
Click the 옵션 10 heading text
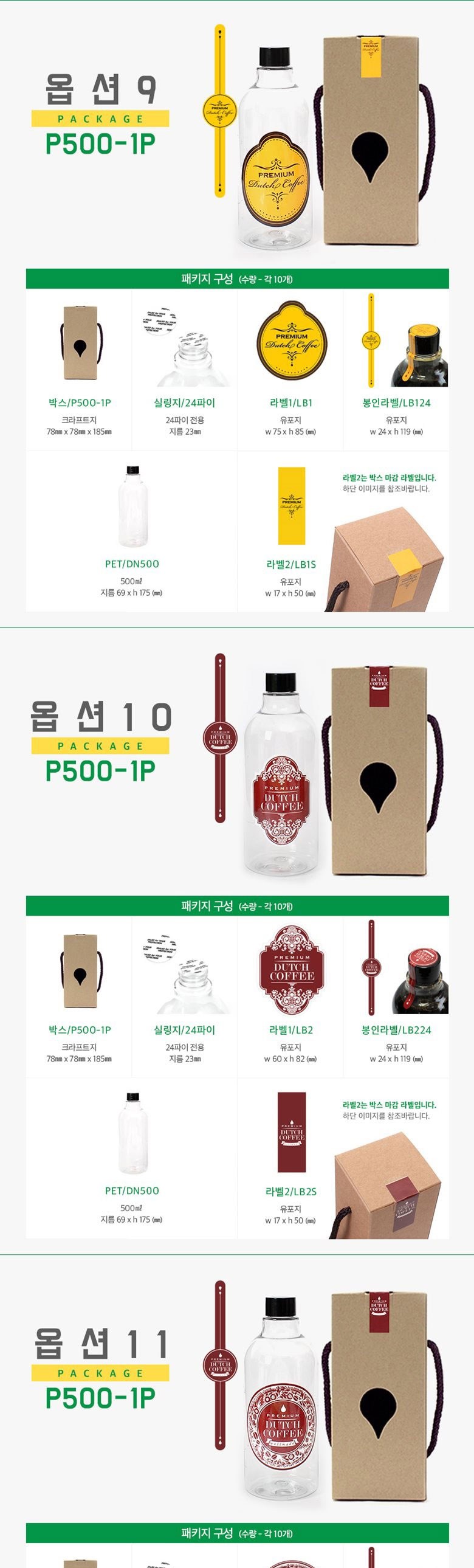pos(101,716)
